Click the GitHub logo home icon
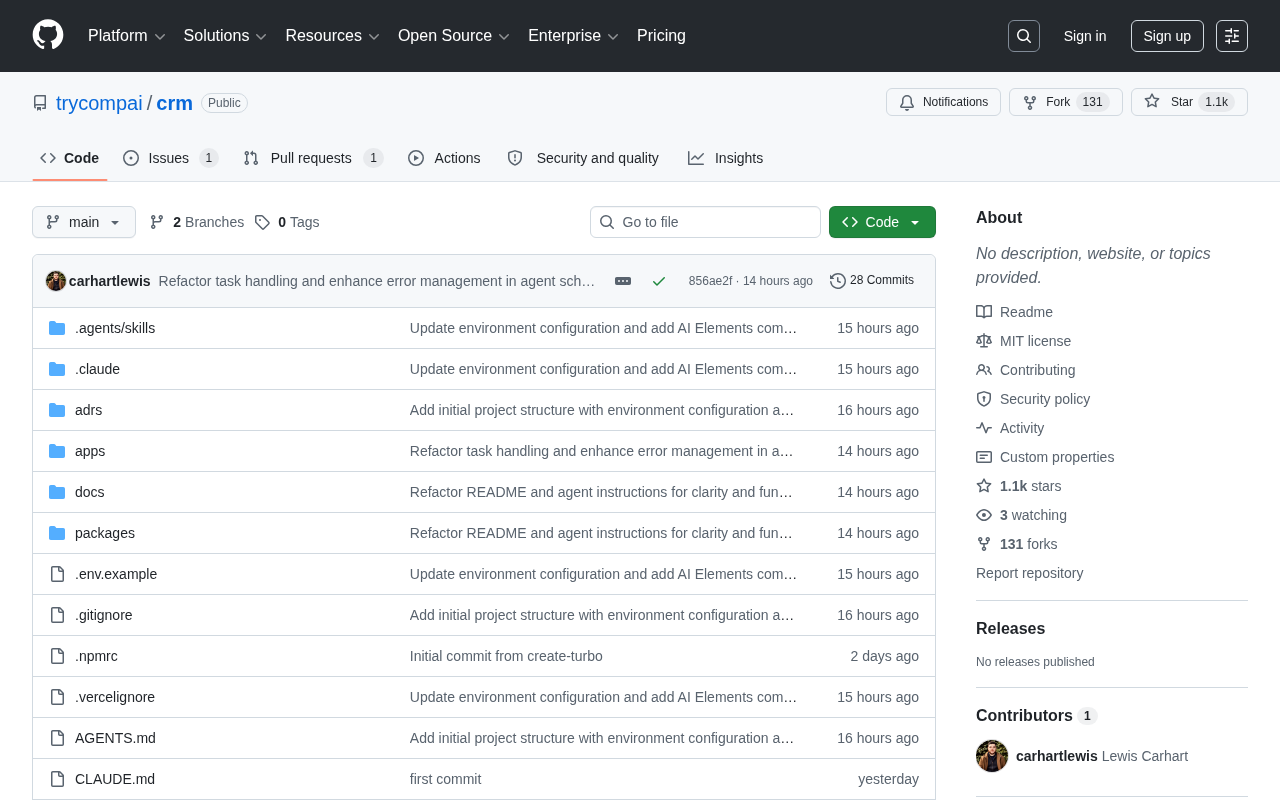This screenshot has width=1280, height=800. (48, 35)
